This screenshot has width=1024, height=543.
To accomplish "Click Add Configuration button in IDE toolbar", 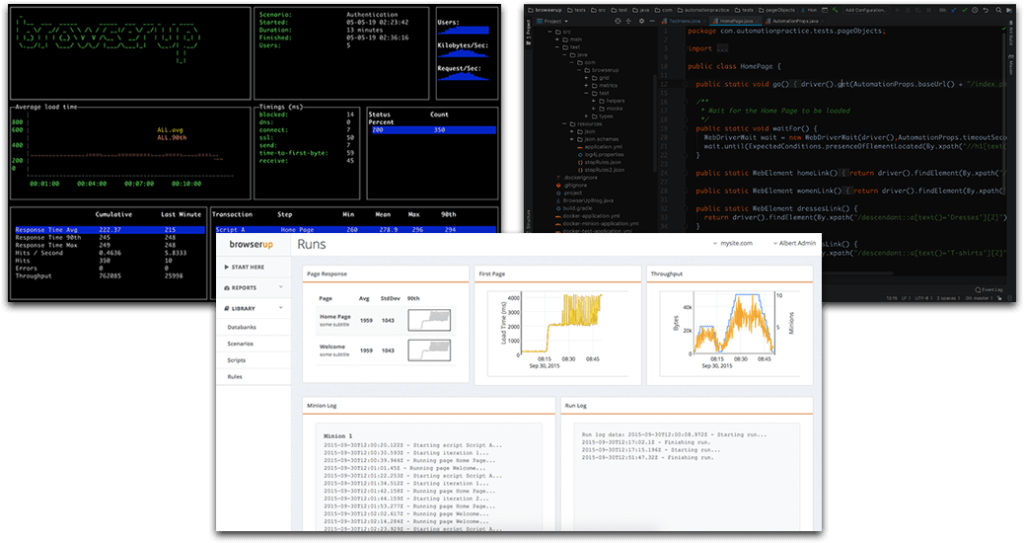I will [x=867, y=10].
